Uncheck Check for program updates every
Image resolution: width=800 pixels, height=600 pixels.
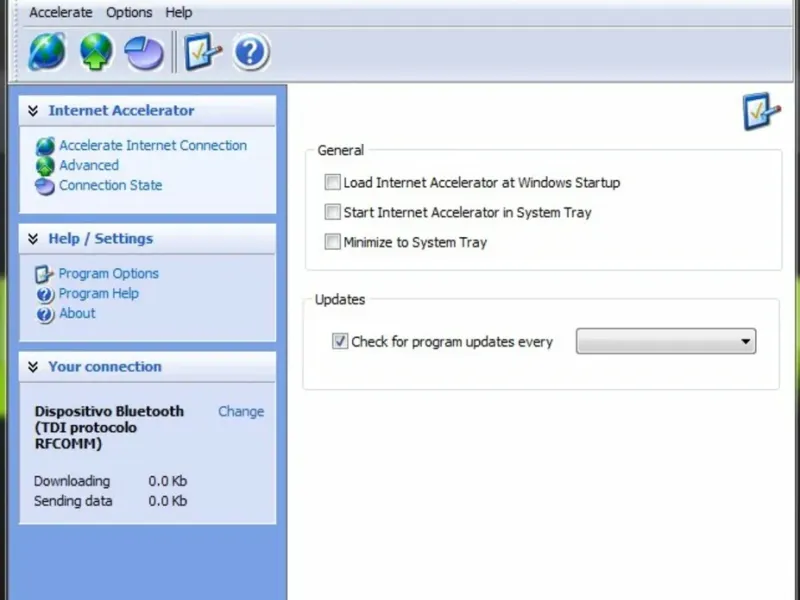point(340,341)
